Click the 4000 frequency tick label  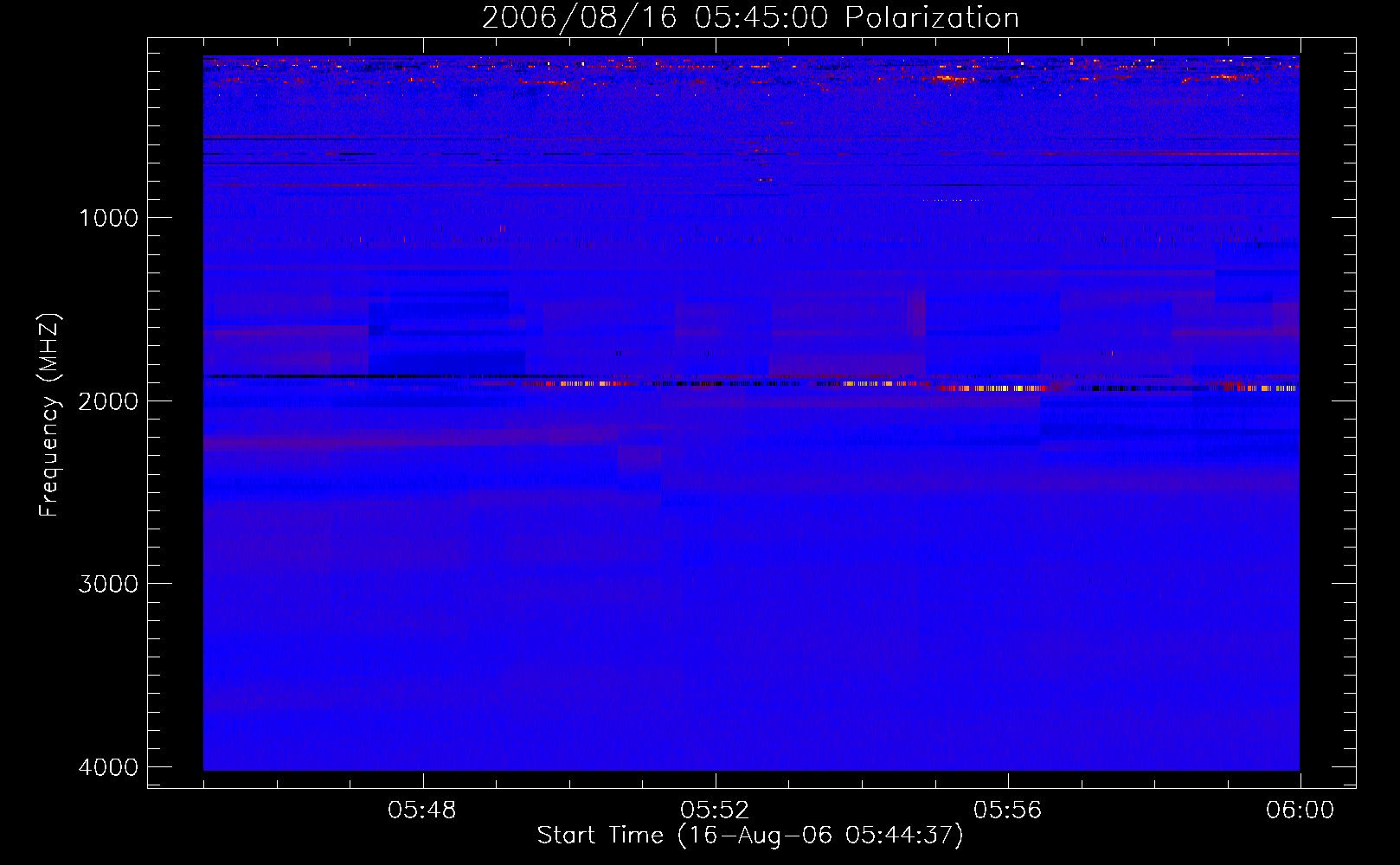[108, 767]
